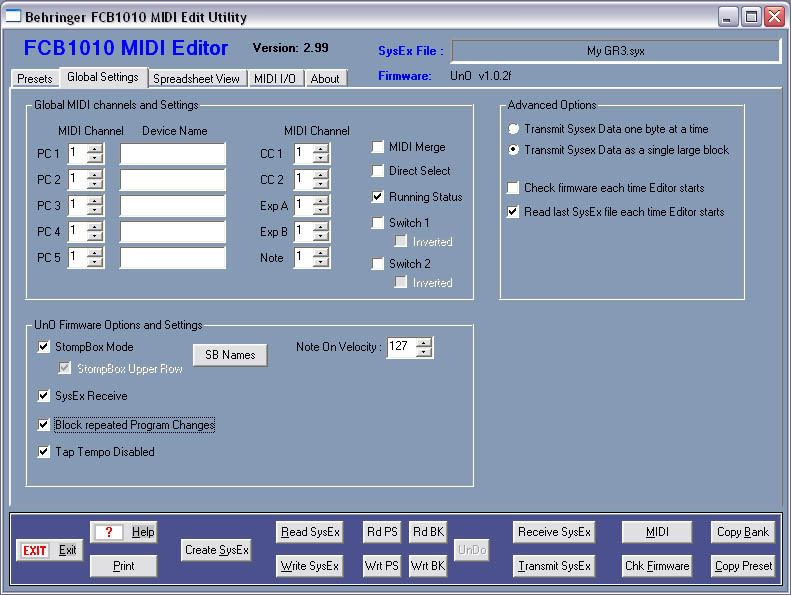The width and height of the screenshot is (791, 595).
Task: Click the Firmware version text UnO v1.0.2f
Action: click(x=480, y=76)
